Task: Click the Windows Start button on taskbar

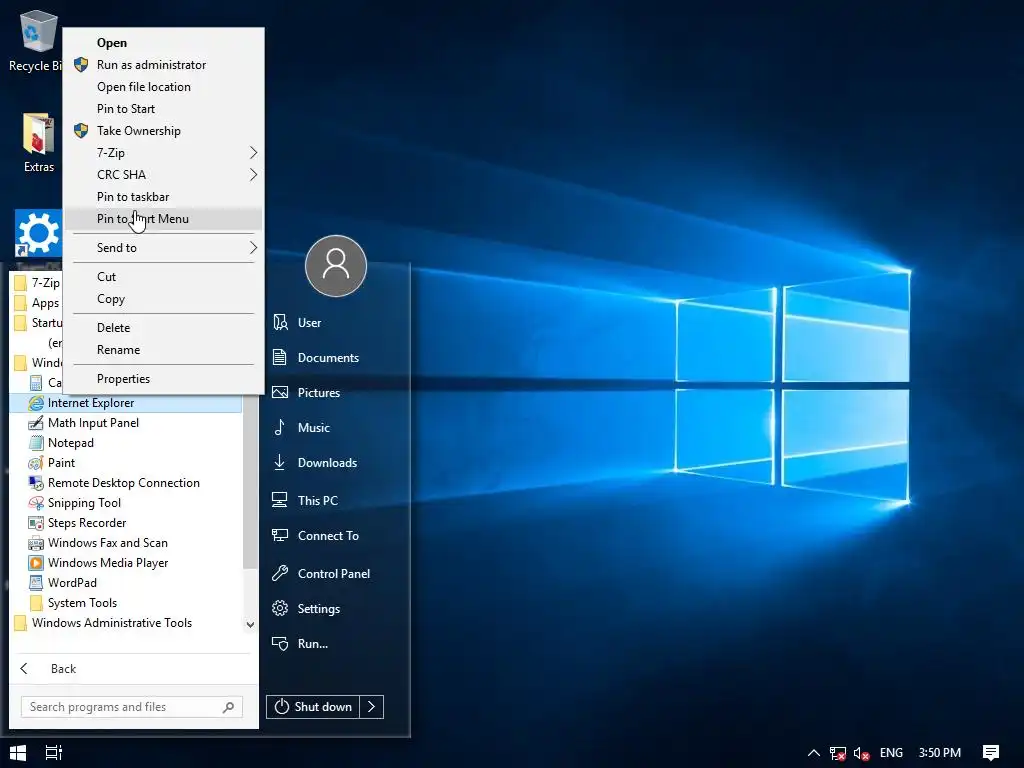Action: tap(18, 752)
